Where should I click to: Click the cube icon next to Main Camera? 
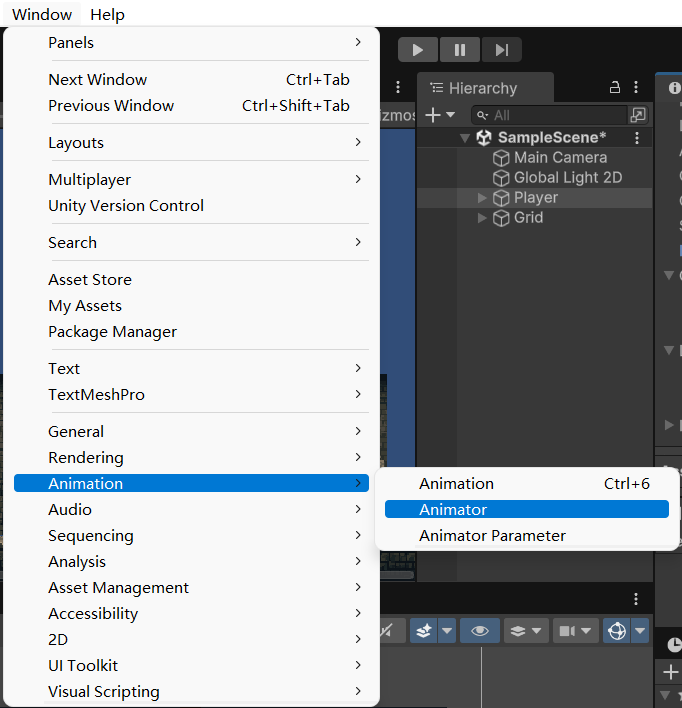[x=501, y=158]
